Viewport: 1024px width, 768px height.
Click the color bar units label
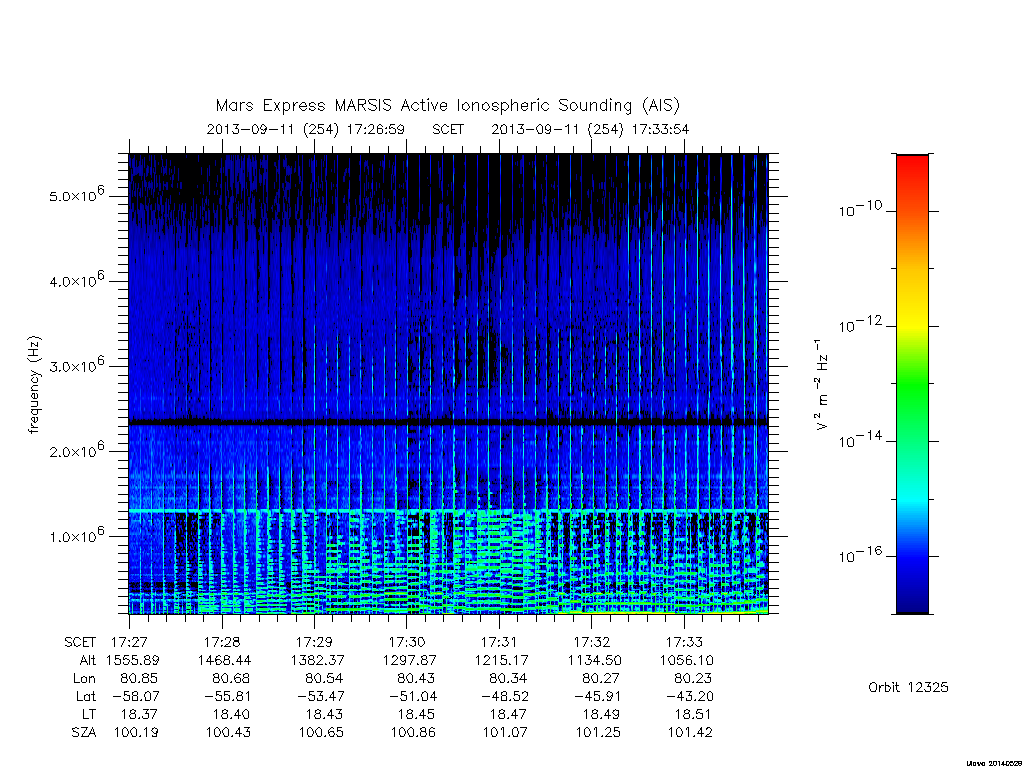[822, 385]
